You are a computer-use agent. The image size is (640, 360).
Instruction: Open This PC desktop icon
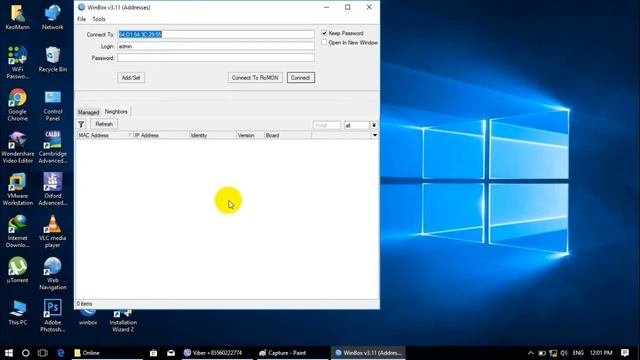(17, 313)
